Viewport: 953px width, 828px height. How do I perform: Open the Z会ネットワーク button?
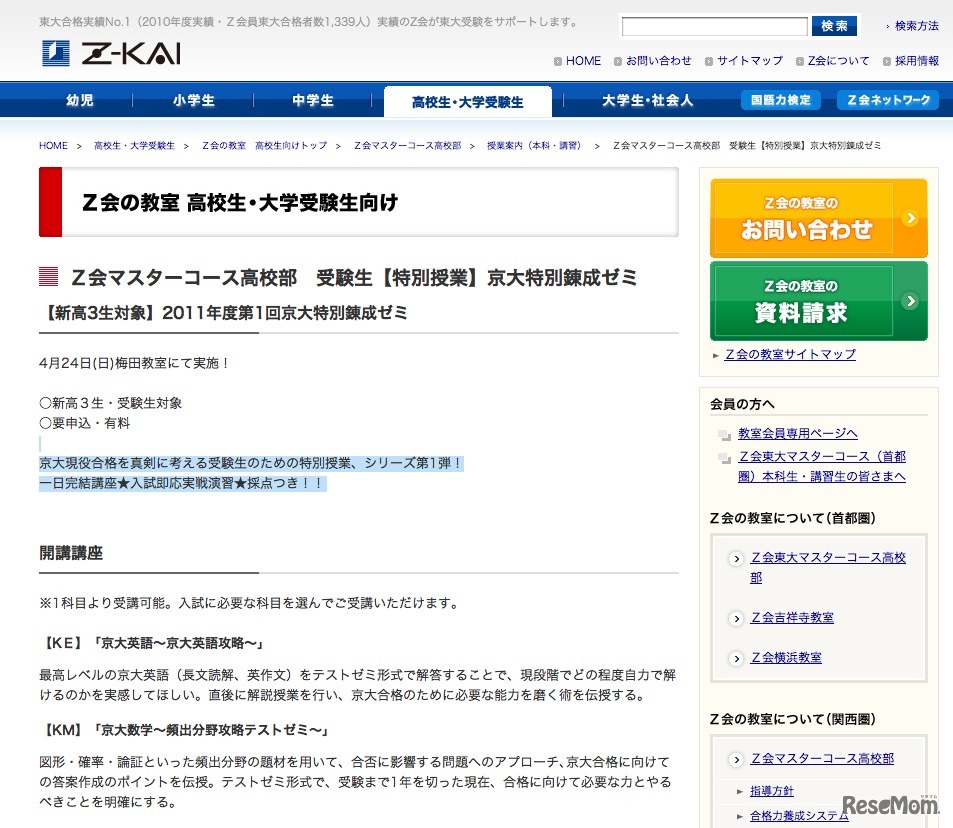click(888, 100)
